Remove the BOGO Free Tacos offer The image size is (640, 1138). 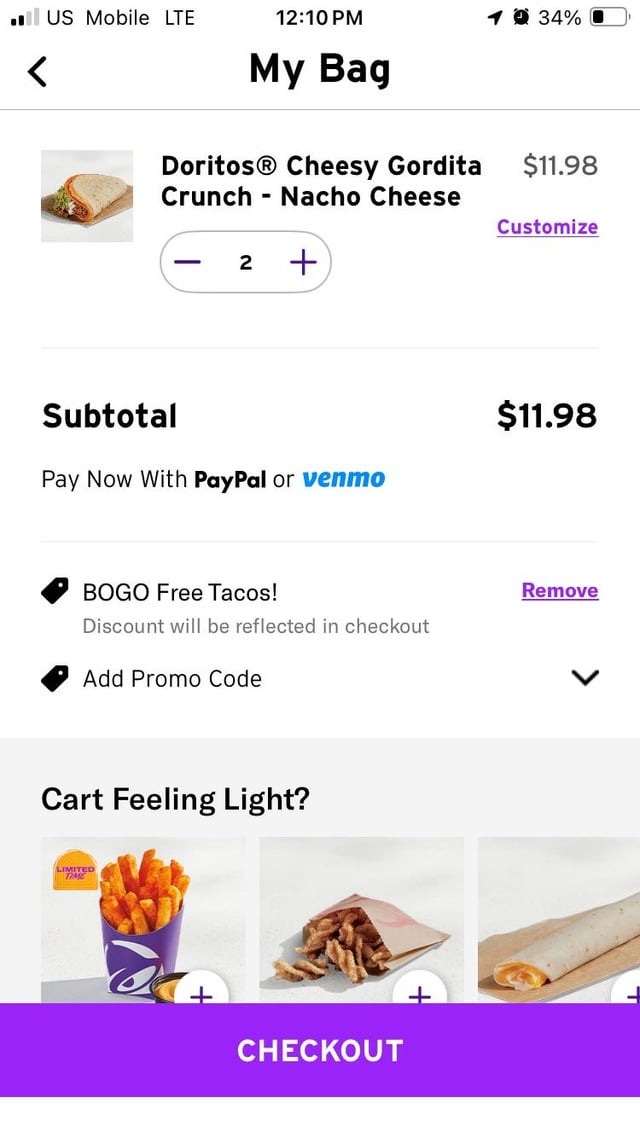tap(559, 591)
